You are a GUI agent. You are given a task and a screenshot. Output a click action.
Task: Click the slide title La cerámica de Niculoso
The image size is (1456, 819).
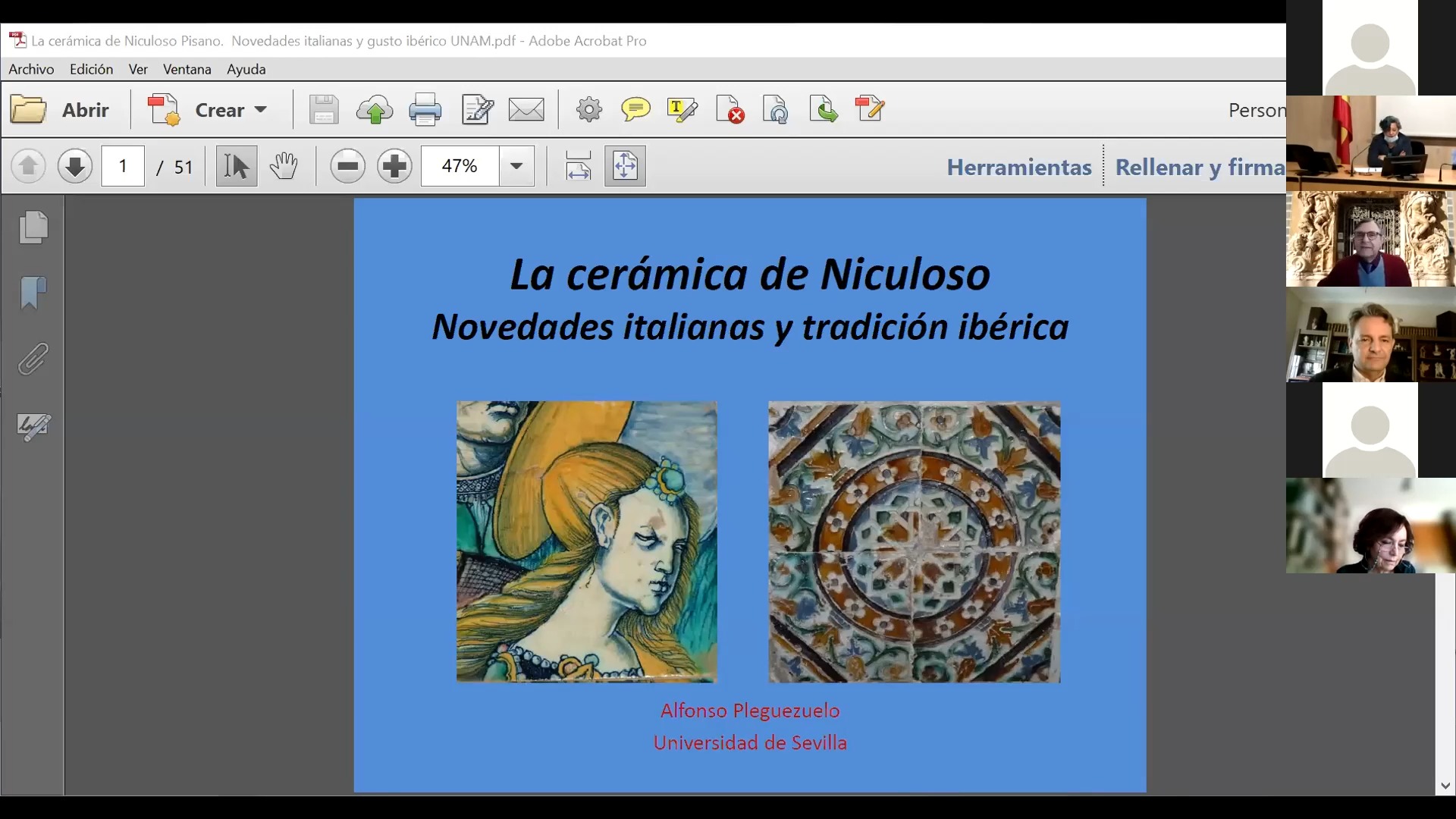tap(750, 275)
